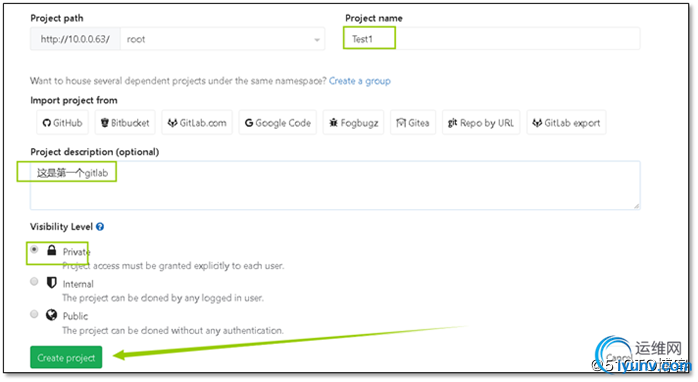The width and height of the screenshot is (698, 382).
Task: Click the GitLab.com fox icon
Action: [172, 123]
